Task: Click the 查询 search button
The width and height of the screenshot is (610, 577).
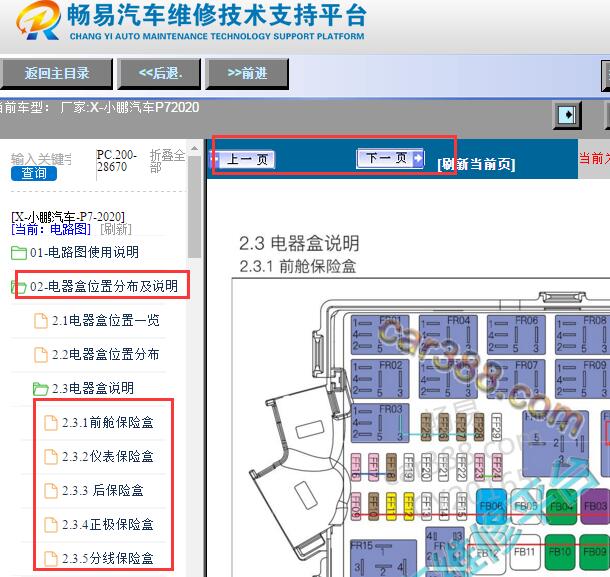Action: 34,174
